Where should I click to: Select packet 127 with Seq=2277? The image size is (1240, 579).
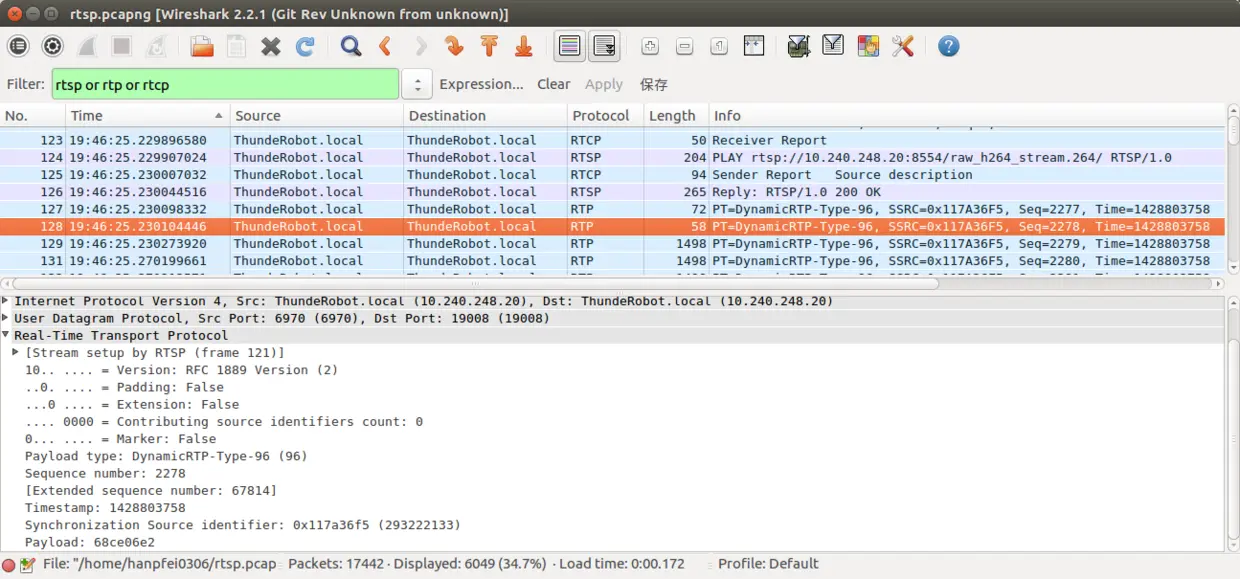[612, 208]
